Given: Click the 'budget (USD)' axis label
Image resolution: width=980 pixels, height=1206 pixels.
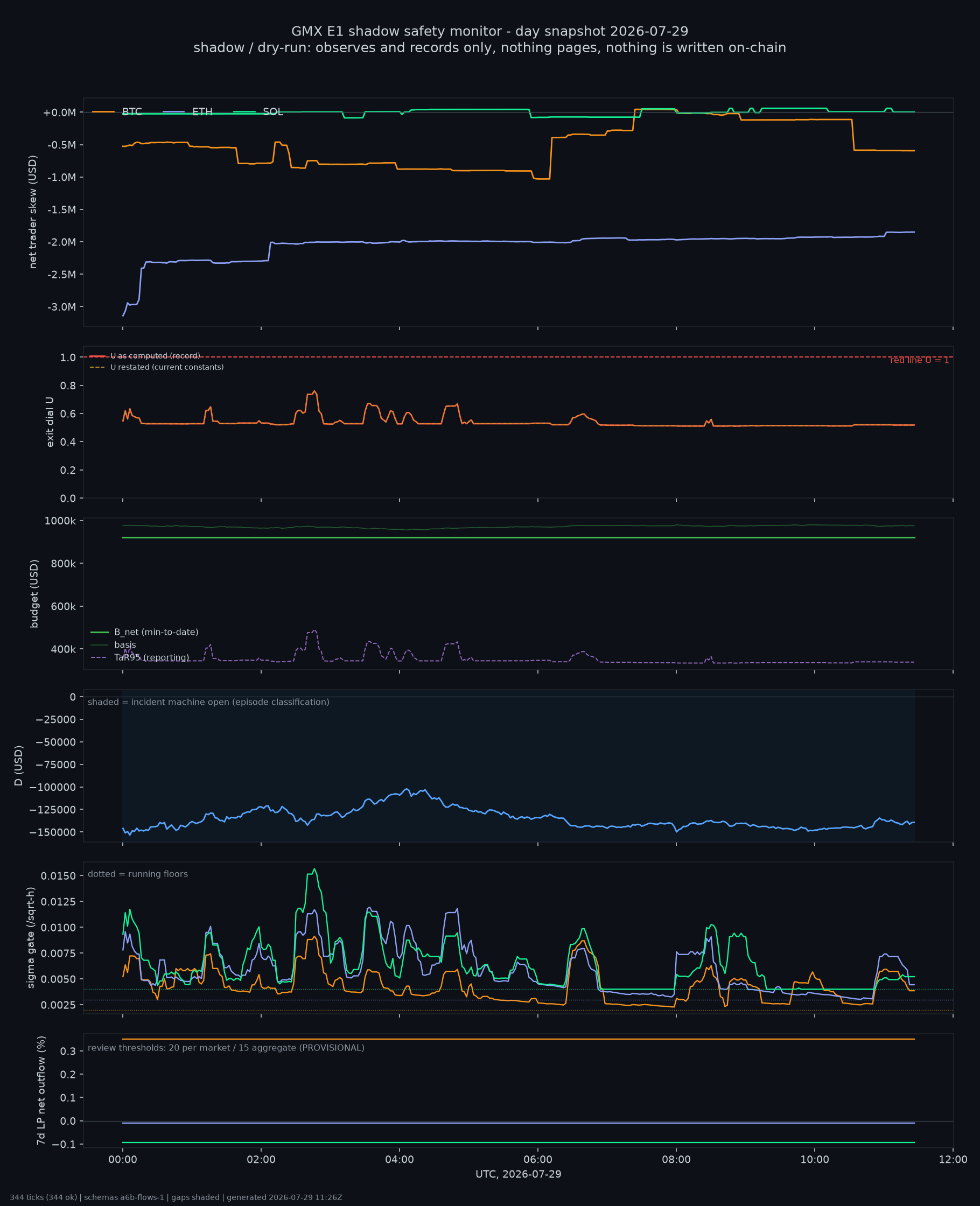Looking at the screenshot, I should click(x=34, y=594).
